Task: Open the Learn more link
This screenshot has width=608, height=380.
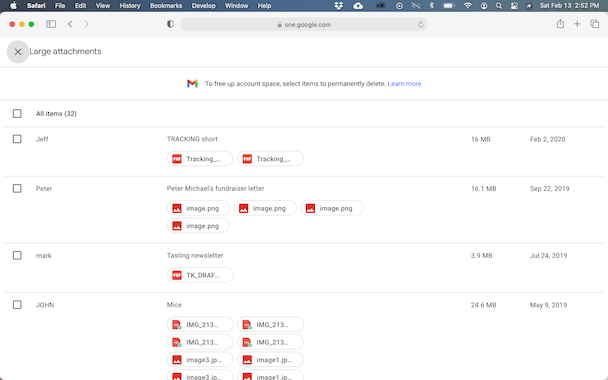Action: (x=404, y=84)
